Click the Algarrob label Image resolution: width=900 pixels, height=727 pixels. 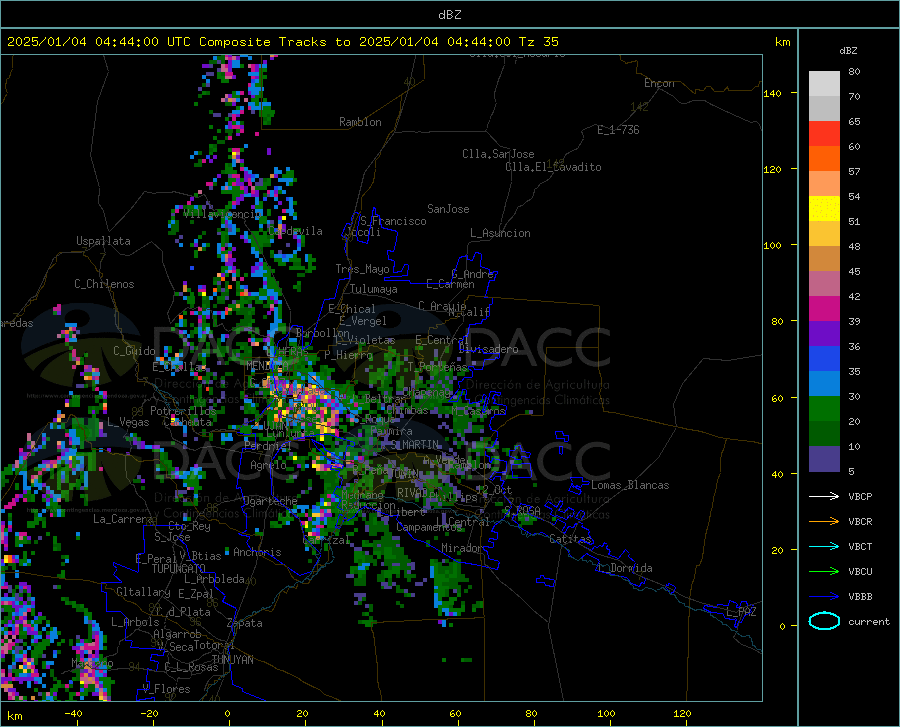pos(177,634)
